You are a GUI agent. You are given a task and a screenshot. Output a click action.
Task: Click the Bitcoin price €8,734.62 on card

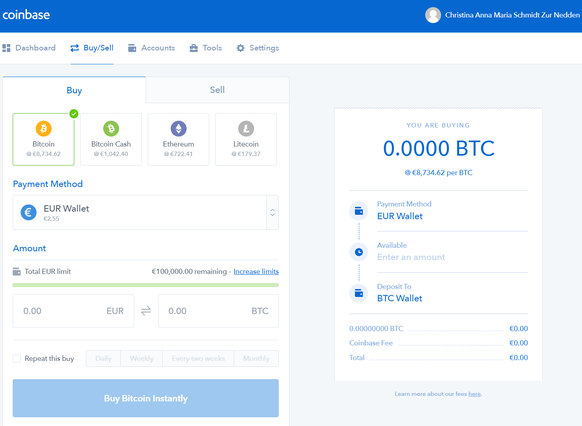[43, 154]
